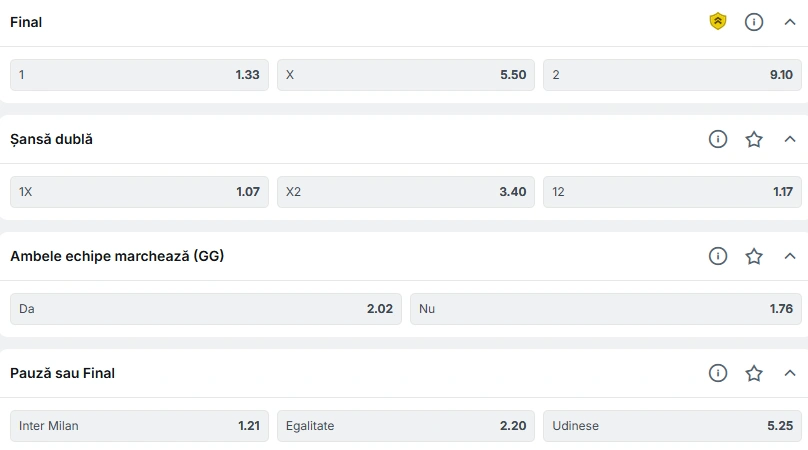Choose outcome 2 at 9.10
The width and height of the screenshot is (808, 450).
[672, 75]
